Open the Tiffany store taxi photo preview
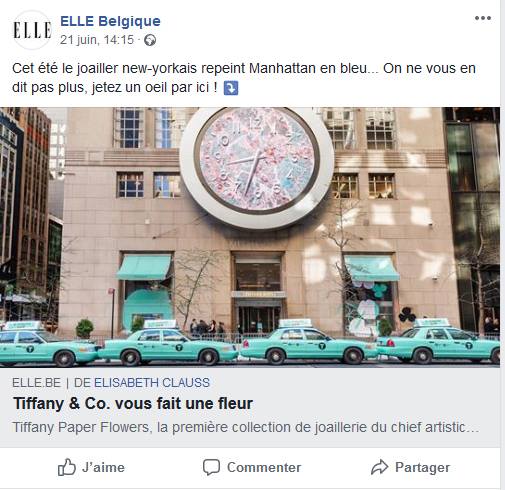 click(x=250, y=237)
